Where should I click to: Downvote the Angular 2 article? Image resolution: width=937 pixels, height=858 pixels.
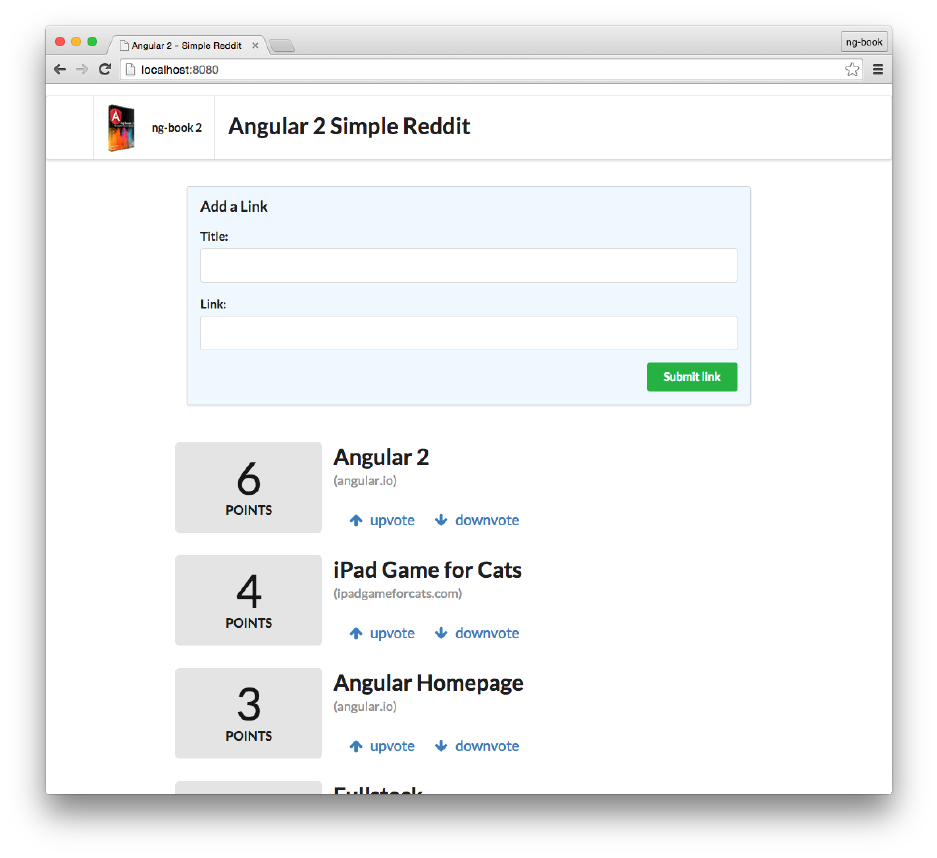[x=477, y=520]
